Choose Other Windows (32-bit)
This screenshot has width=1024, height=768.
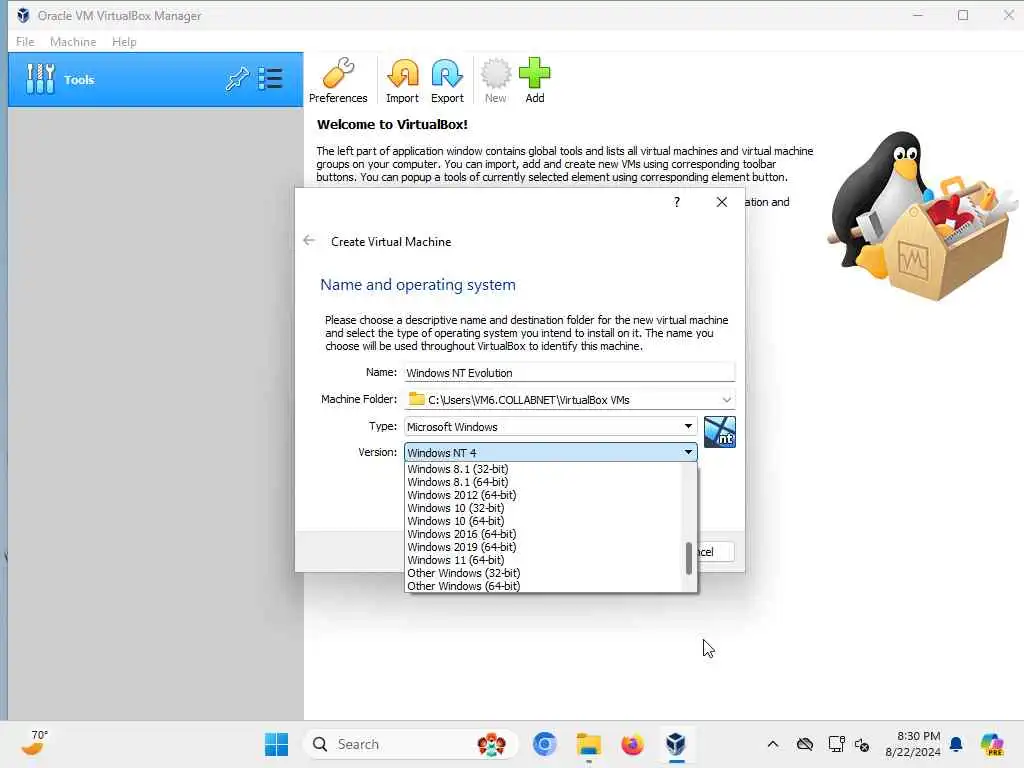click(x=543, y=573)
